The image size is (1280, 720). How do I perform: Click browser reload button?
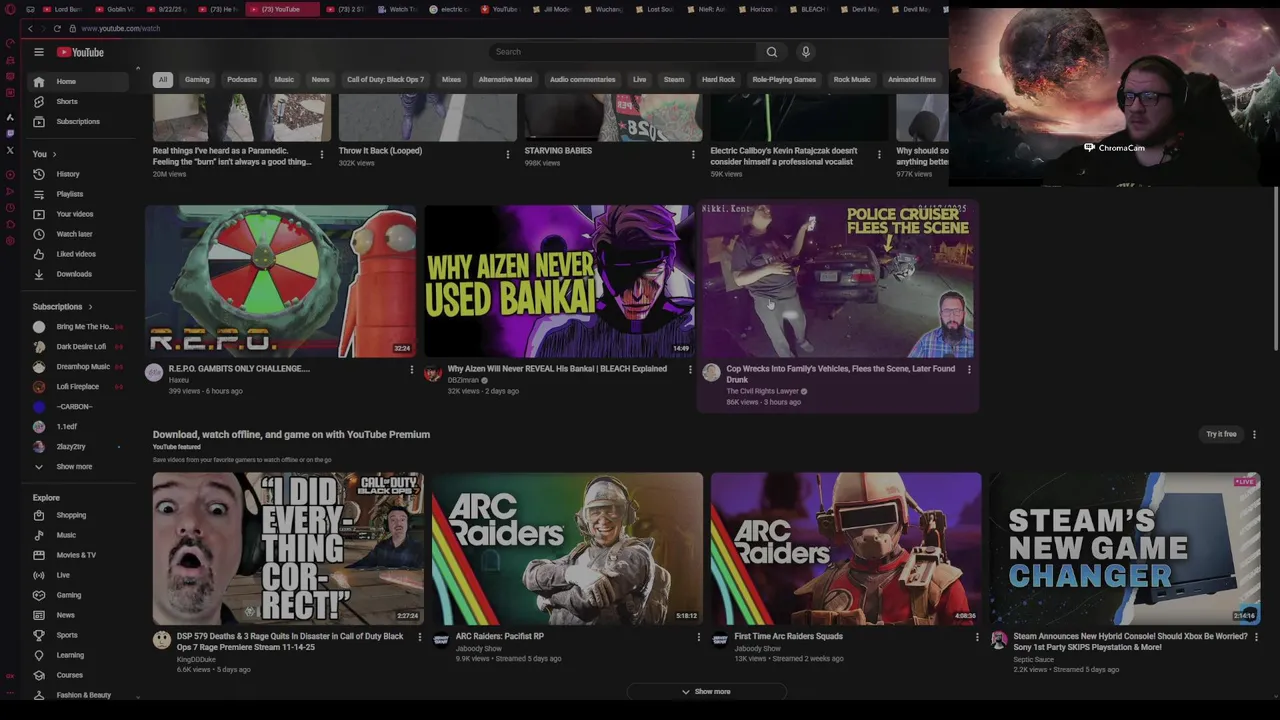pyautogui.click(x=57, y=28)
